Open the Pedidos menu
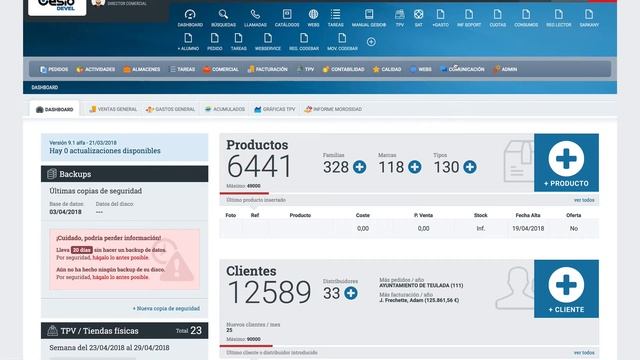640x360 pixels. [x=54, y=69]
